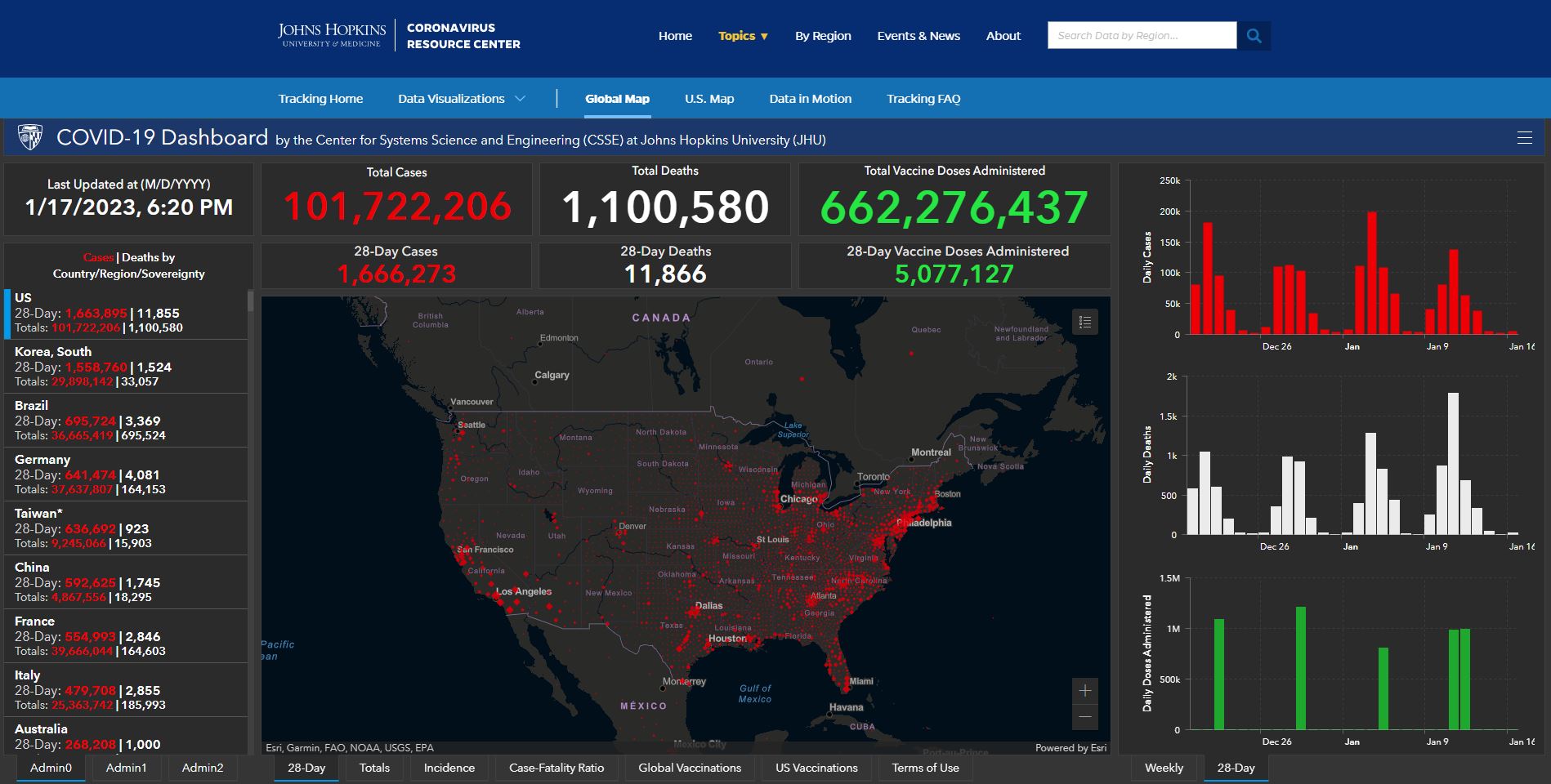Click the Total Cases figure 101,722,206
The image size is (1551, 784).
point(397,207)
